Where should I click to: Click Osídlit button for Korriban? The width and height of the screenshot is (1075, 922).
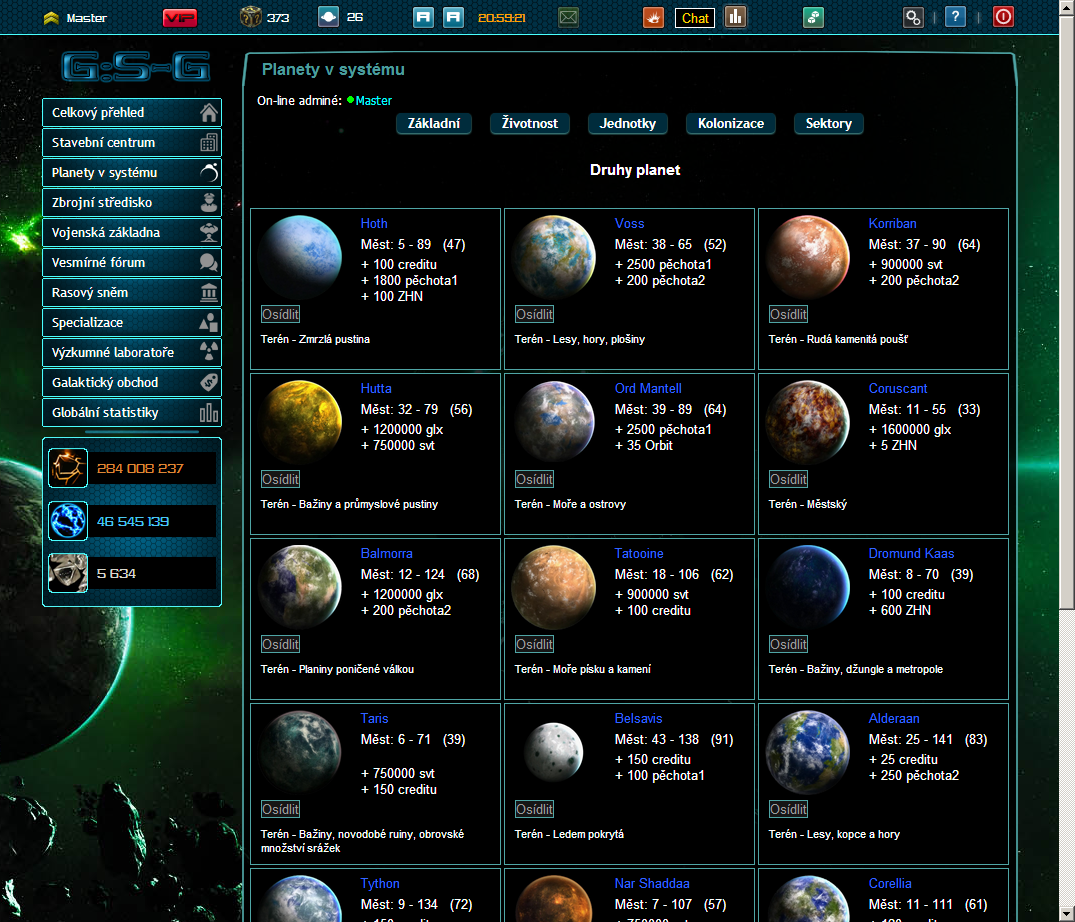coord(788,314)
